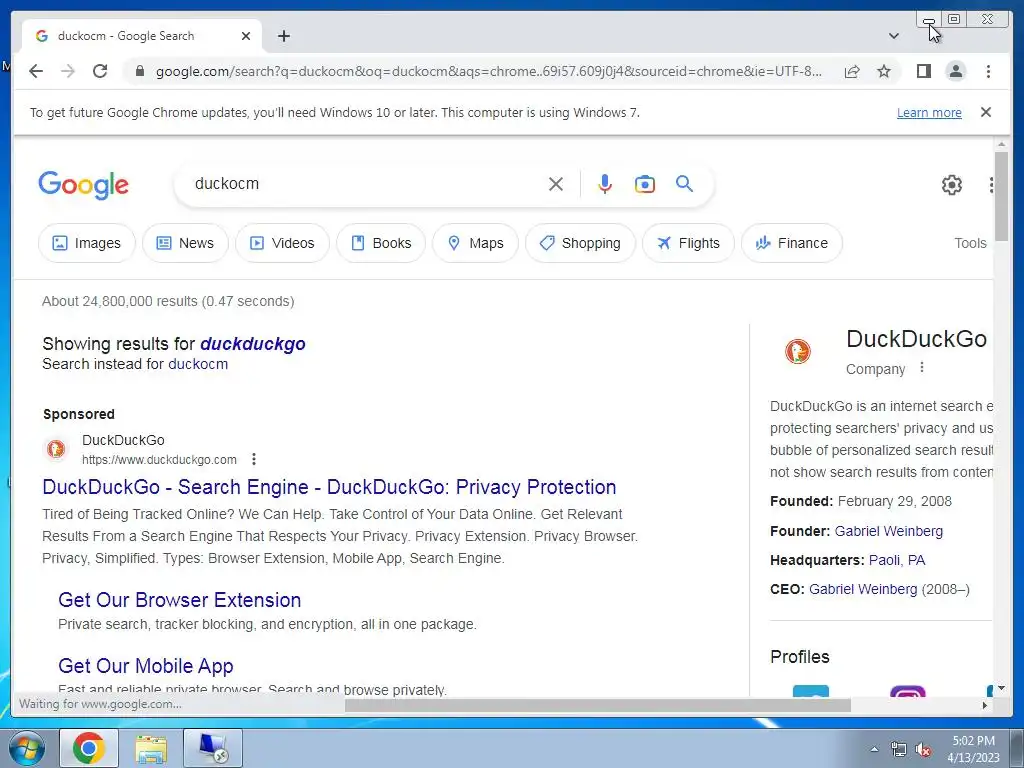Open Paoli, PA headquarters link
Viewport: 1024px width, 768px height.
897,560
